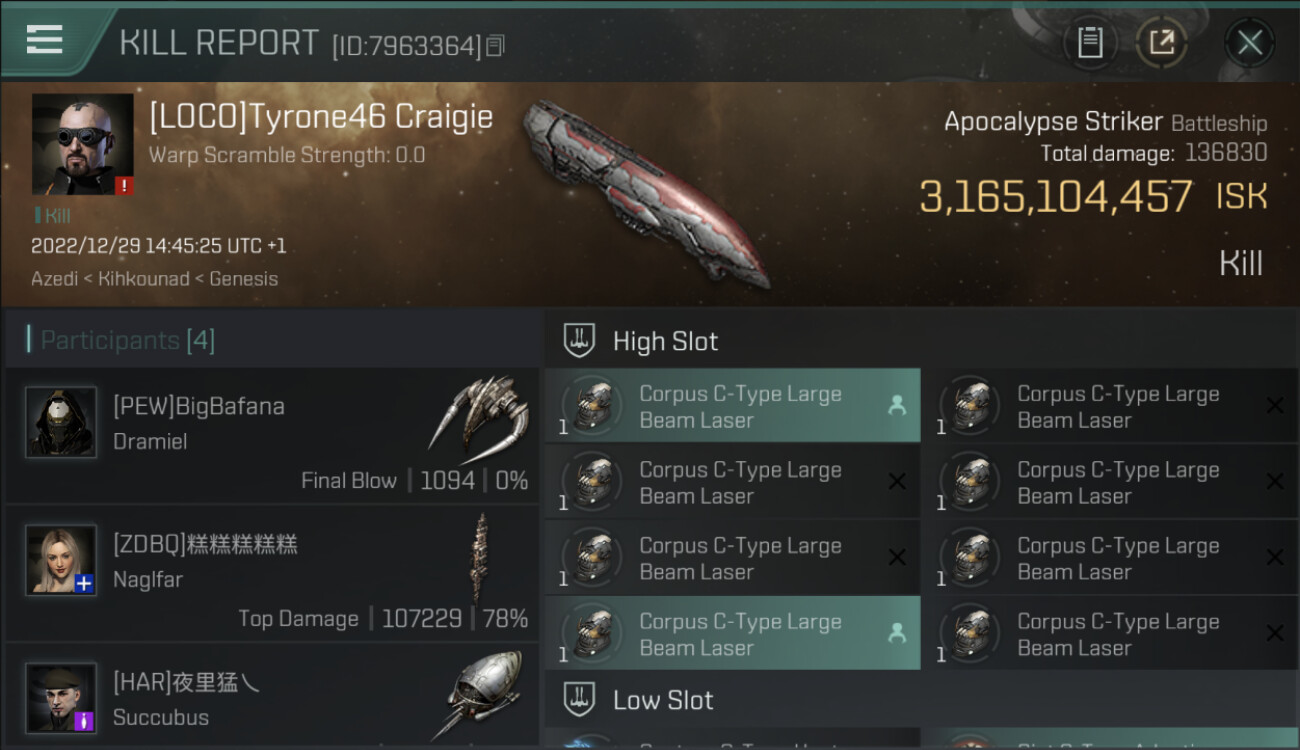Open the HAR Succubus participant entry
The height and width of the screenshot is (750, 1300).
pos(272,696)
